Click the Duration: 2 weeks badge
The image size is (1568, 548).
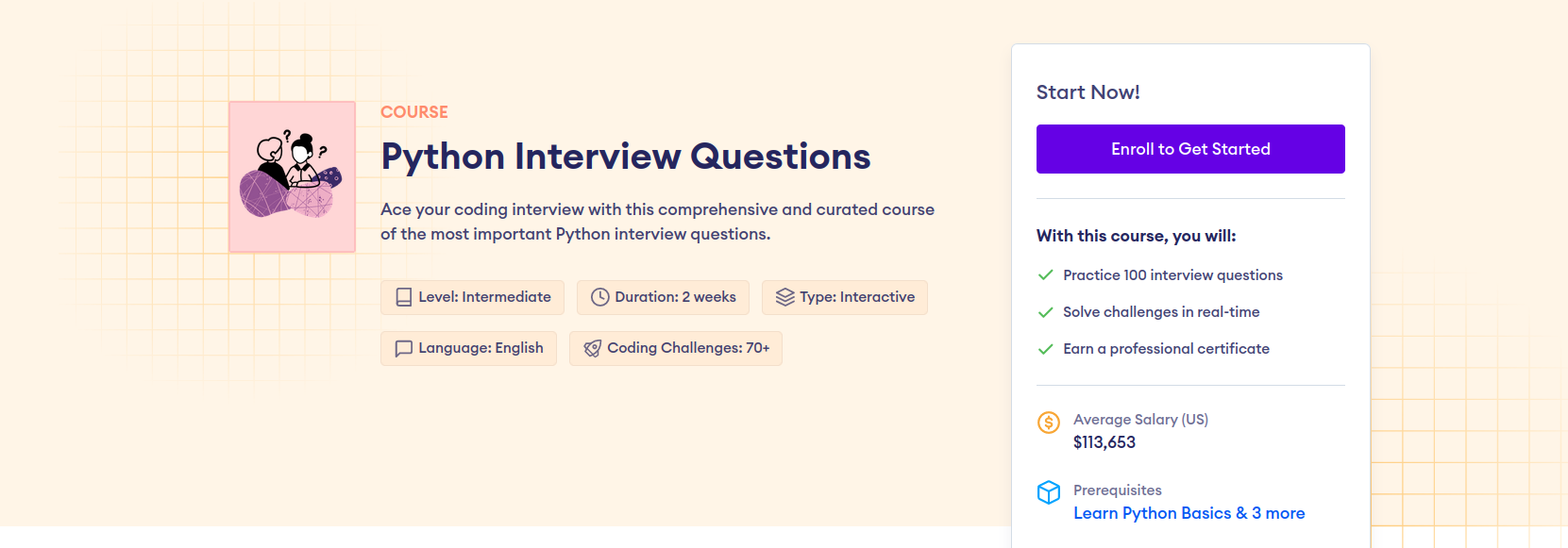click(x=663, y=297)
